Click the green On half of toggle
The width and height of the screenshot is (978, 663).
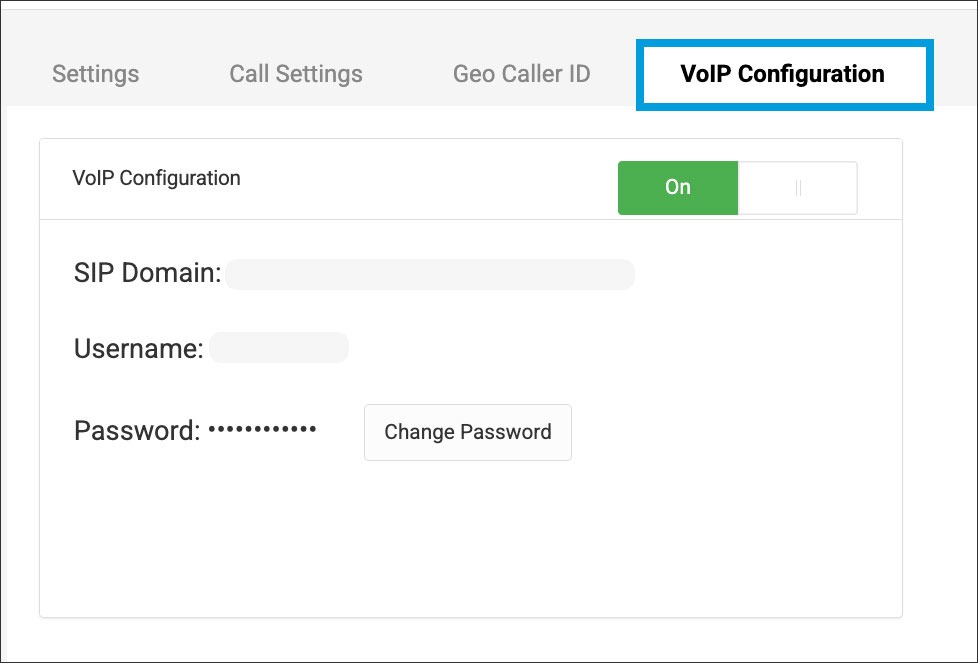click(x=678, y=188)
